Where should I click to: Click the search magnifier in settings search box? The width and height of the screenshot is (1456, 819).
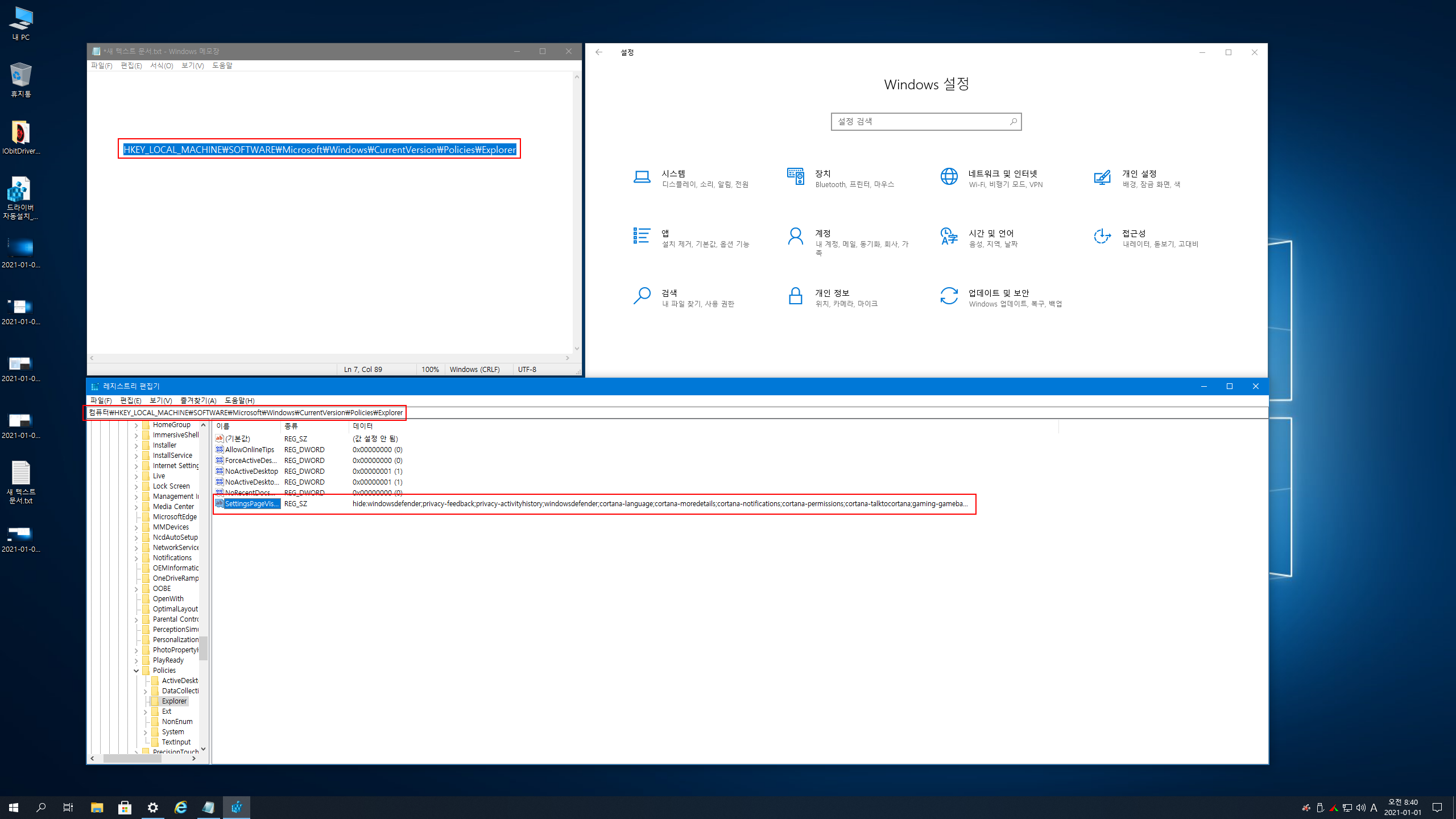1013,121
